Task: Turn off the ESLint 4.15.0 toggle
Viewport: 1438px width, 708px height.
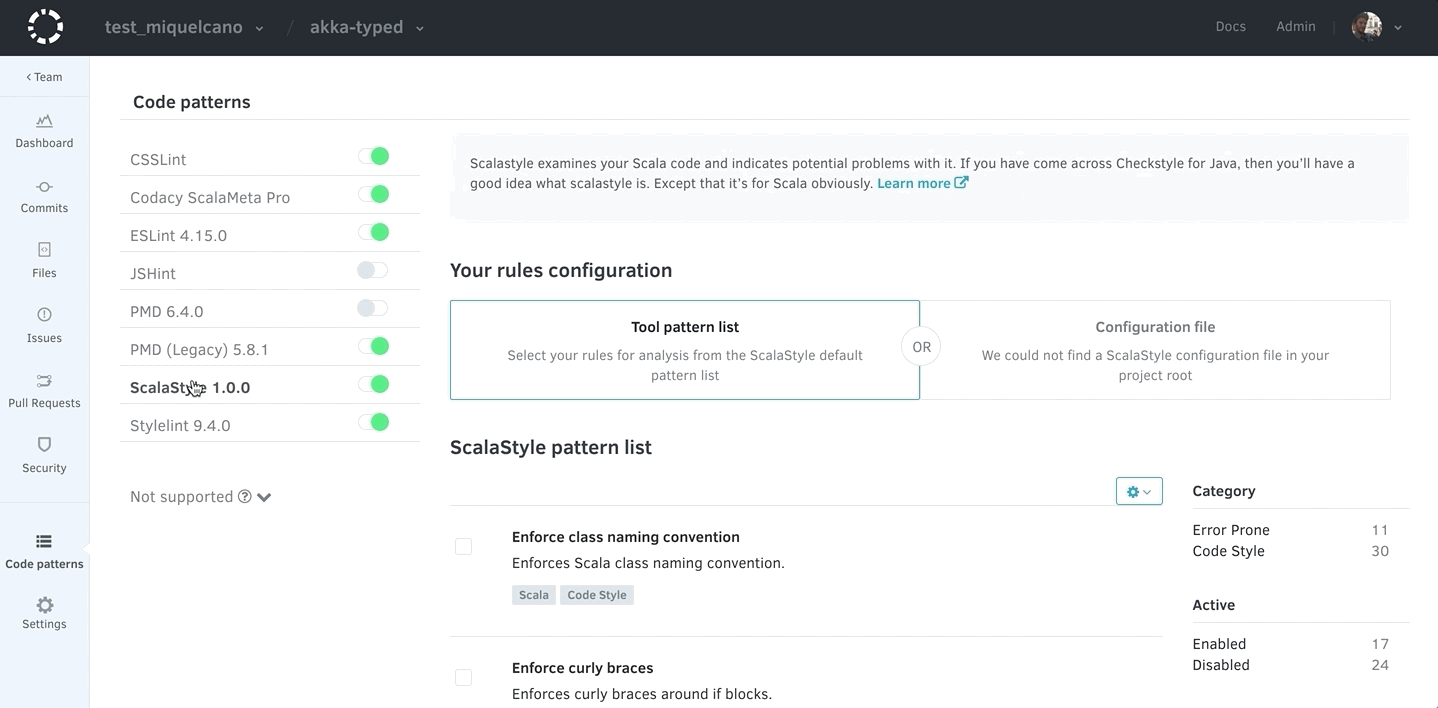Action: click(373, 232)
